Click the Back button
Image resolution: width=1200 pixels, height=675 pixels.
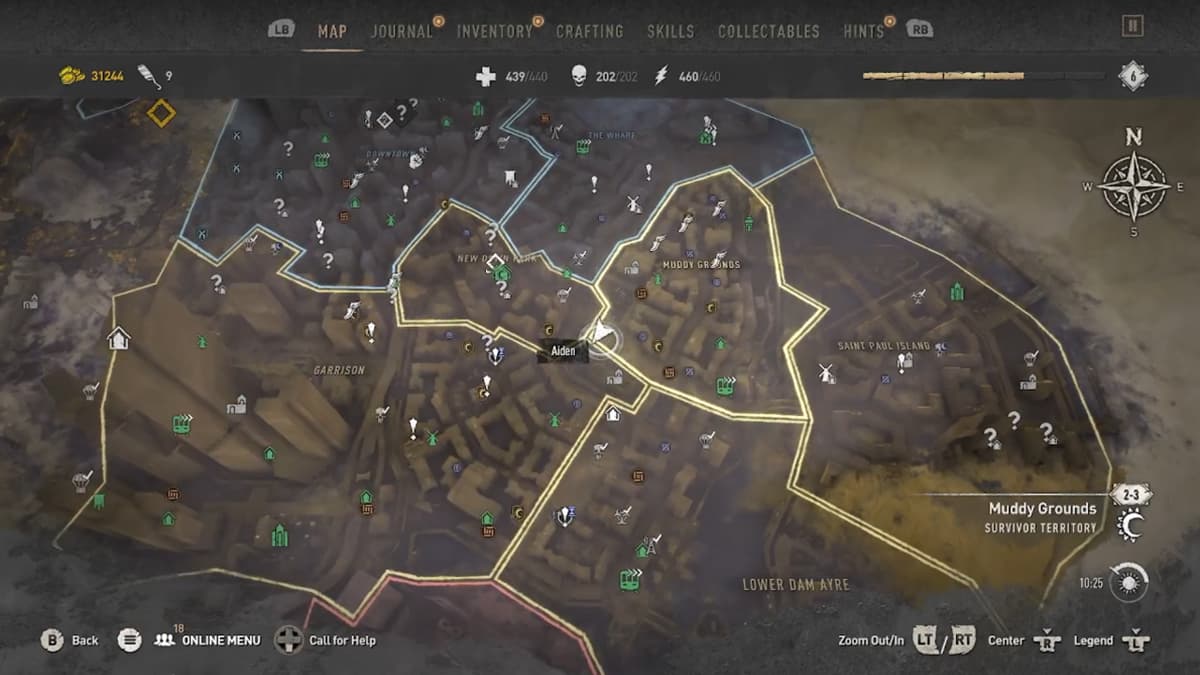tap(70, 640)
